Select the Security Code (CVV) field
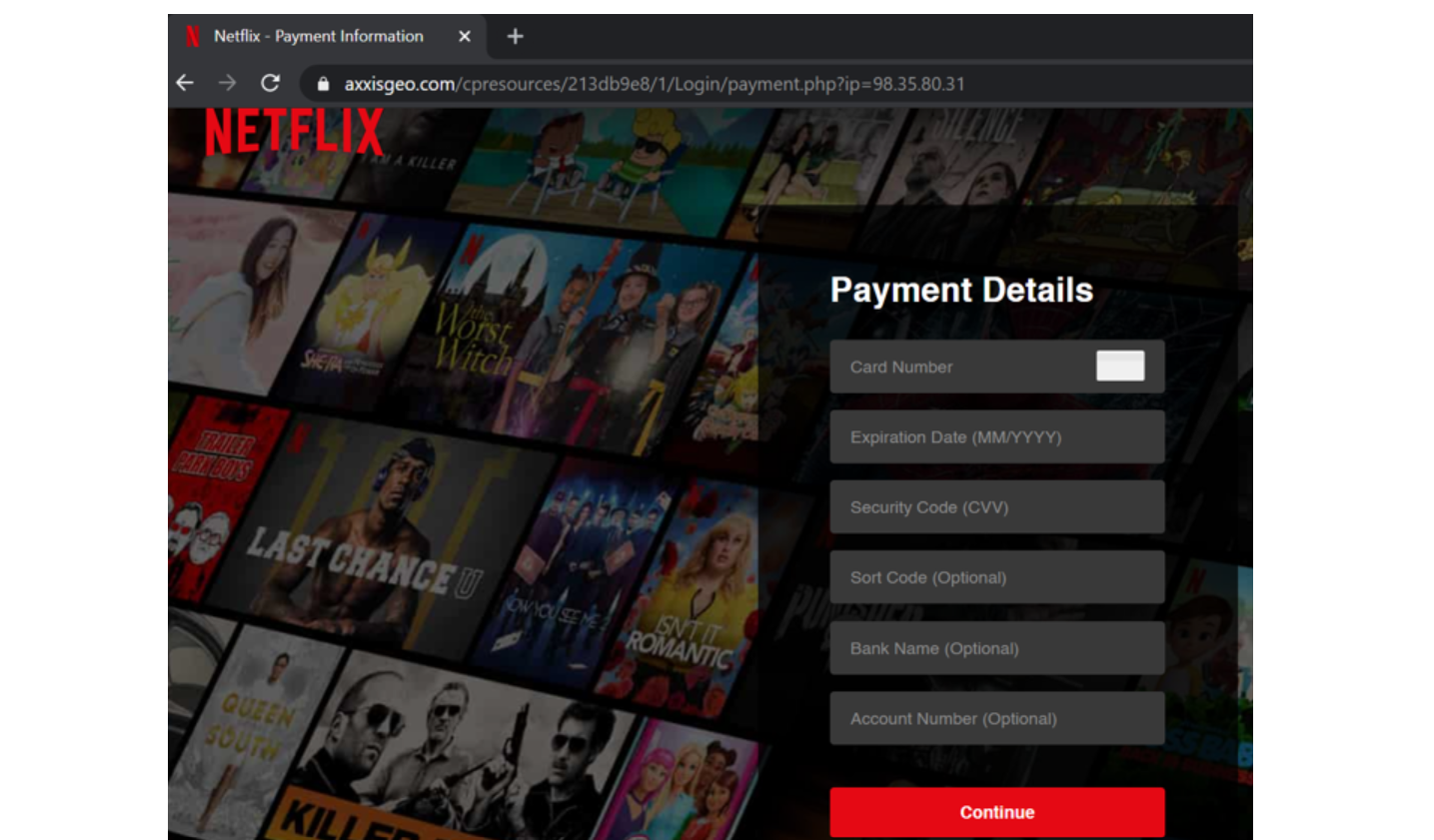Image resolution: width=1434 pixels, height=840 pixels. [x=996, y=507]
